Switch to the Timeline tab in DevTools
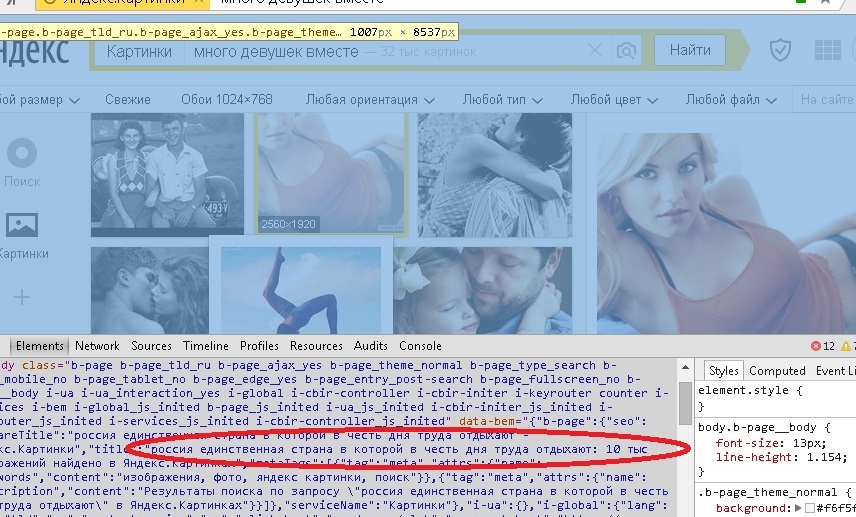Viewport: 856px width, 517px height. click(206, 346)
